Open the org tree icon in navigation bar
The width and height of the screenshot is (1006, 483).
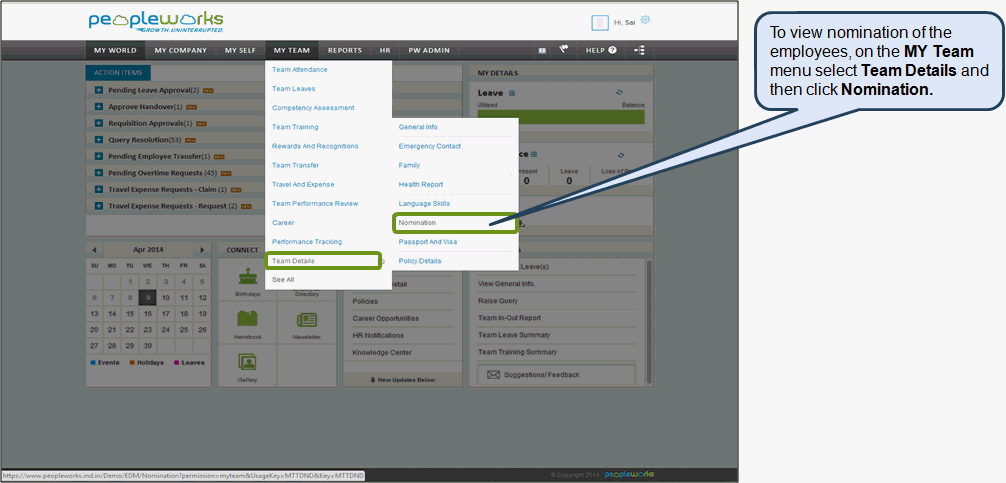click(x=639, y=50)
